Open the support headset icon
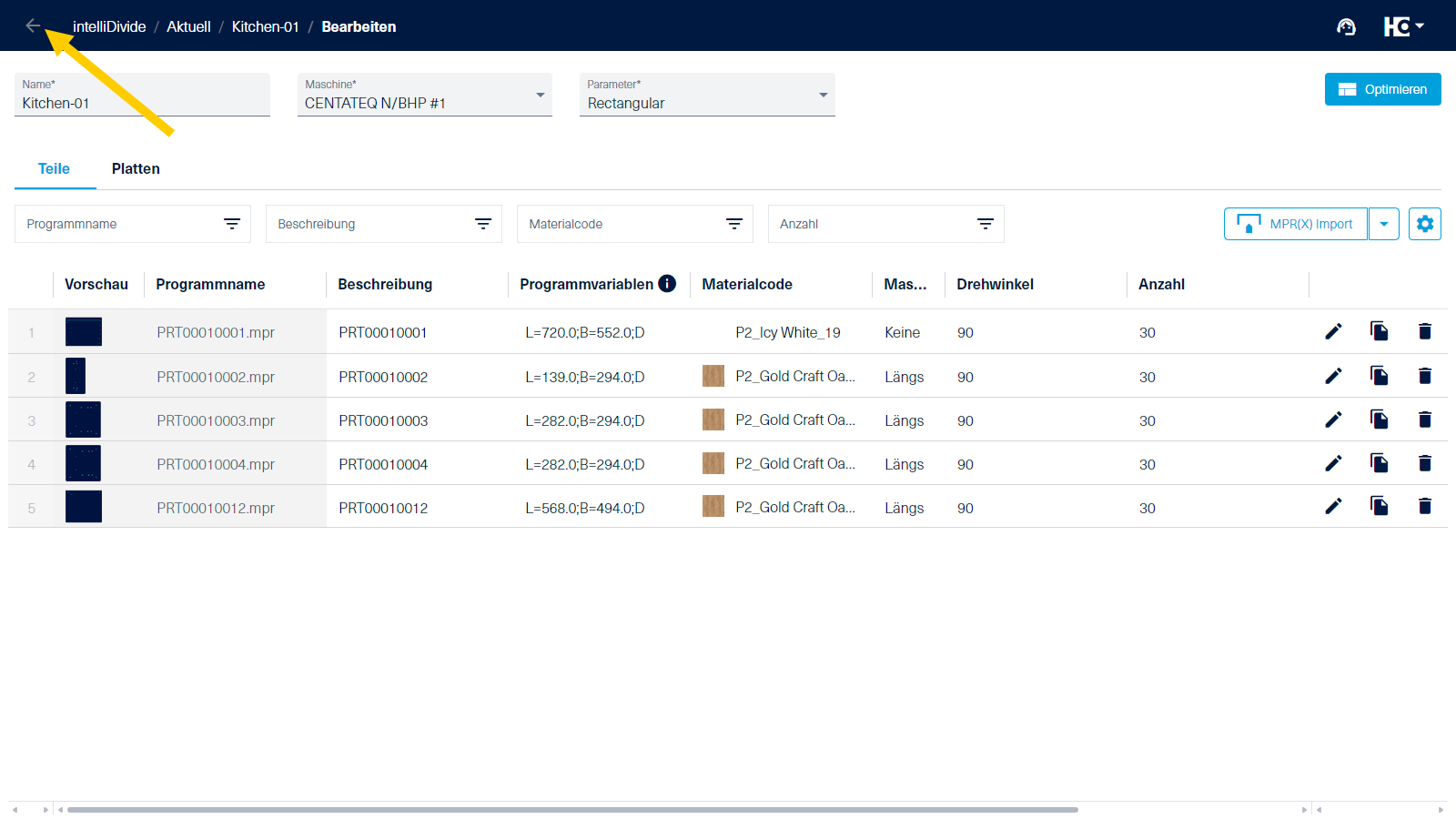This screenshot has width=1456, height=819. (x=1346, y=27)
